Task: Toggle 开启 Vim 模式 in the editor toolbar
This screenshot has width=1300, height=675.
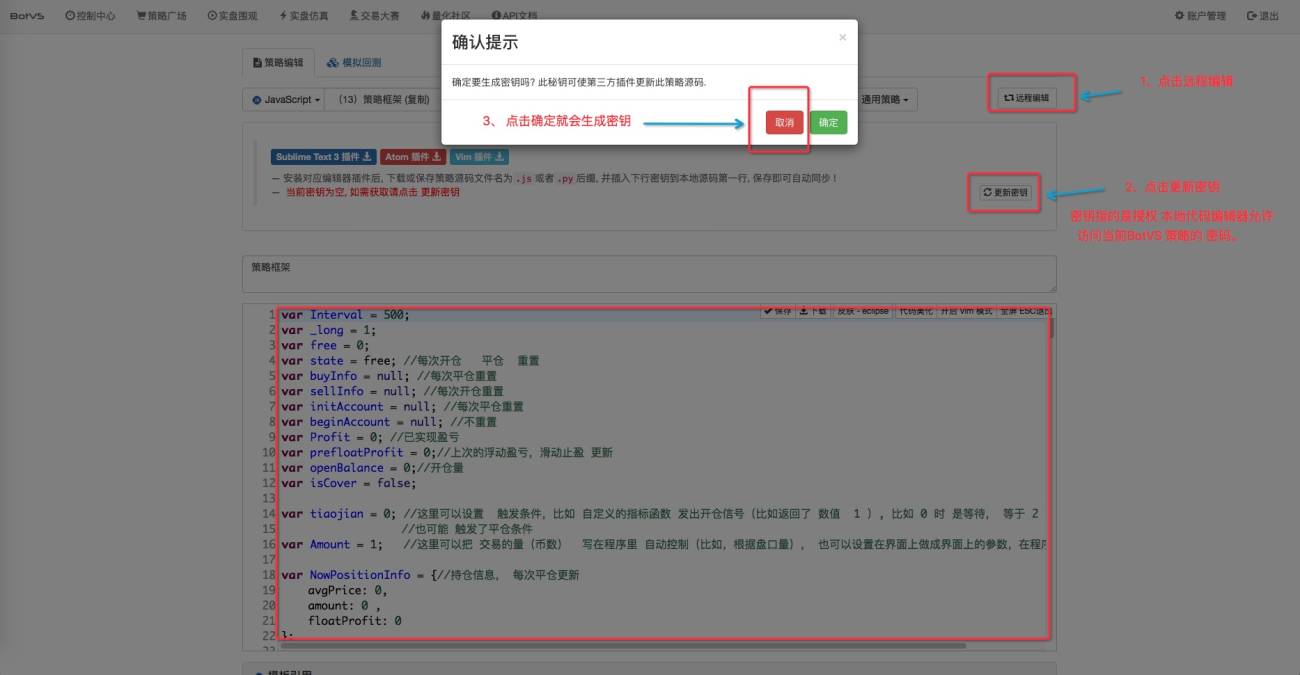Action: point(968,311)
